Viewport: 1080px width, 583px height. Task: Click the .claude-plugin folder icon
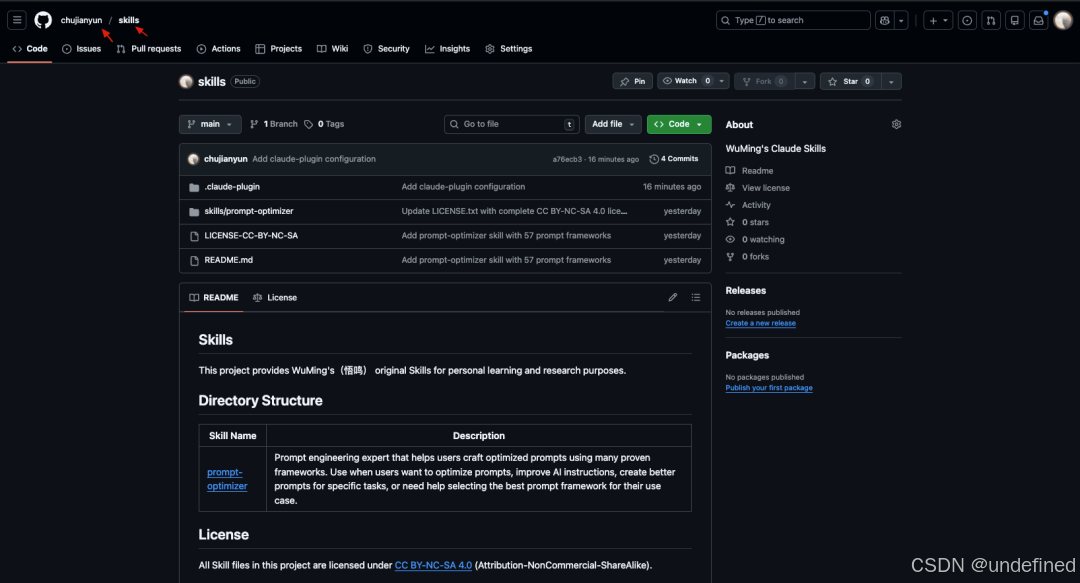[194, 187]
